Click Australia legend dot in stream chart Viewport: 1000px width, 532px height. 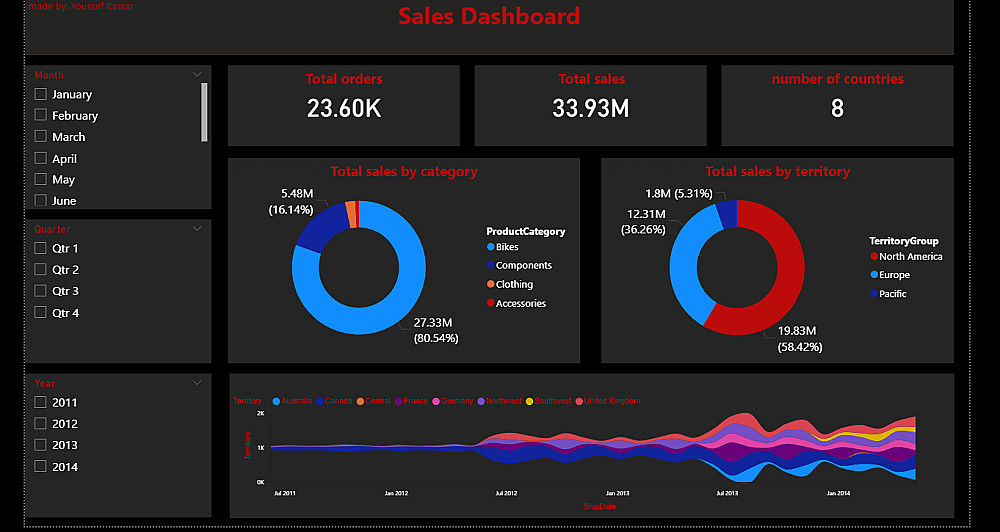tap(276, 401)
